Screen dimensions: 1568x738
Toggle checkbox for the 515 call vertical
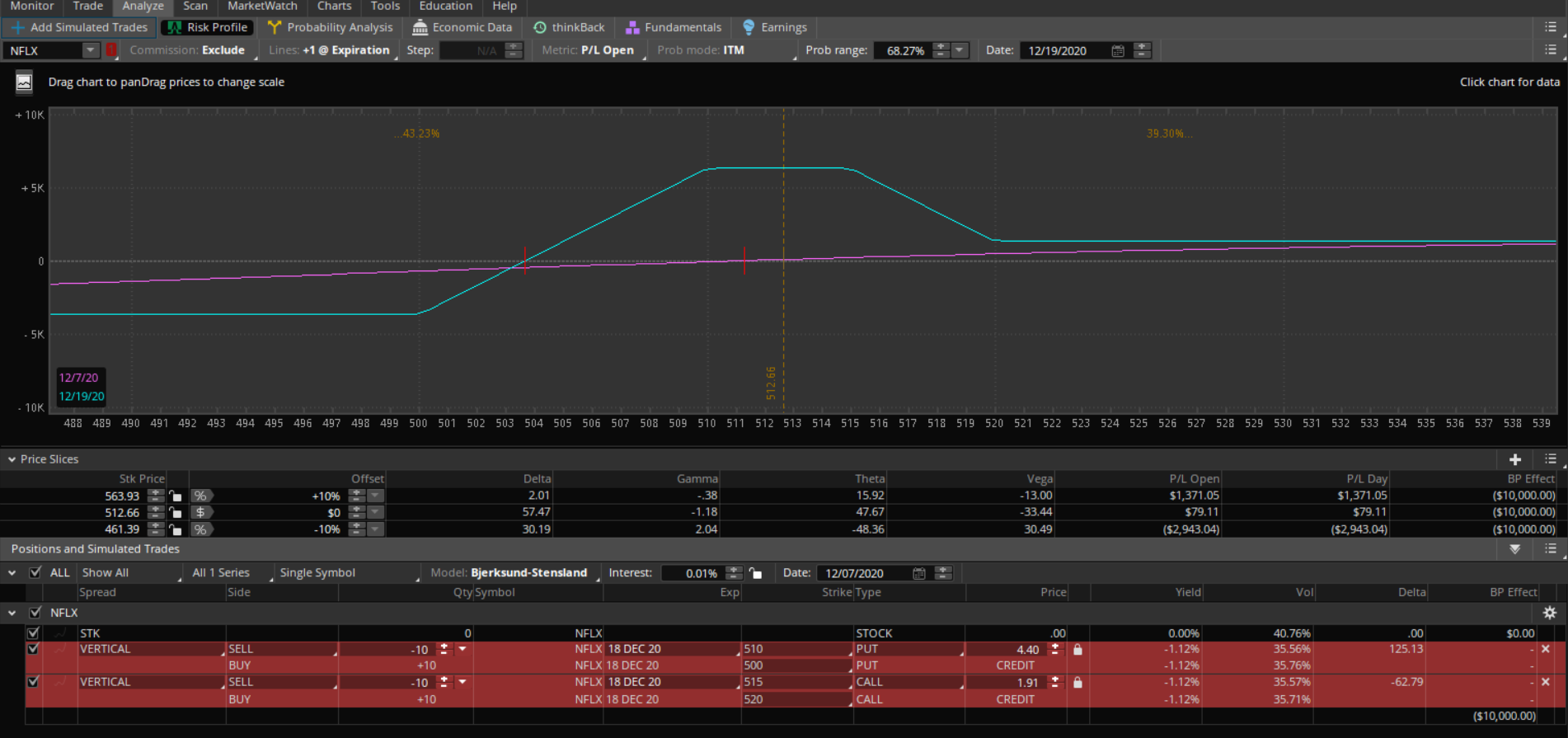pos(33,682)
